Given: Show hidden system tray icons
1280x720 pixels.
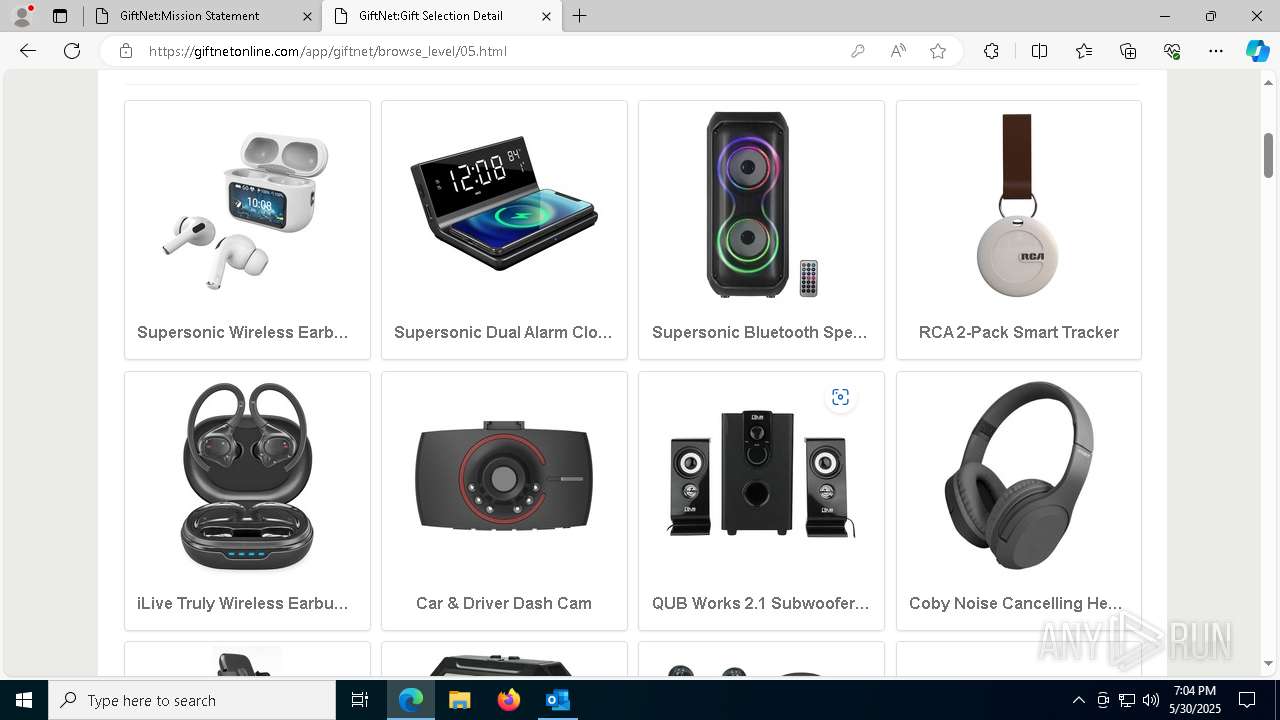Looking at the screenshot, I should click(x=1078, y=700).
